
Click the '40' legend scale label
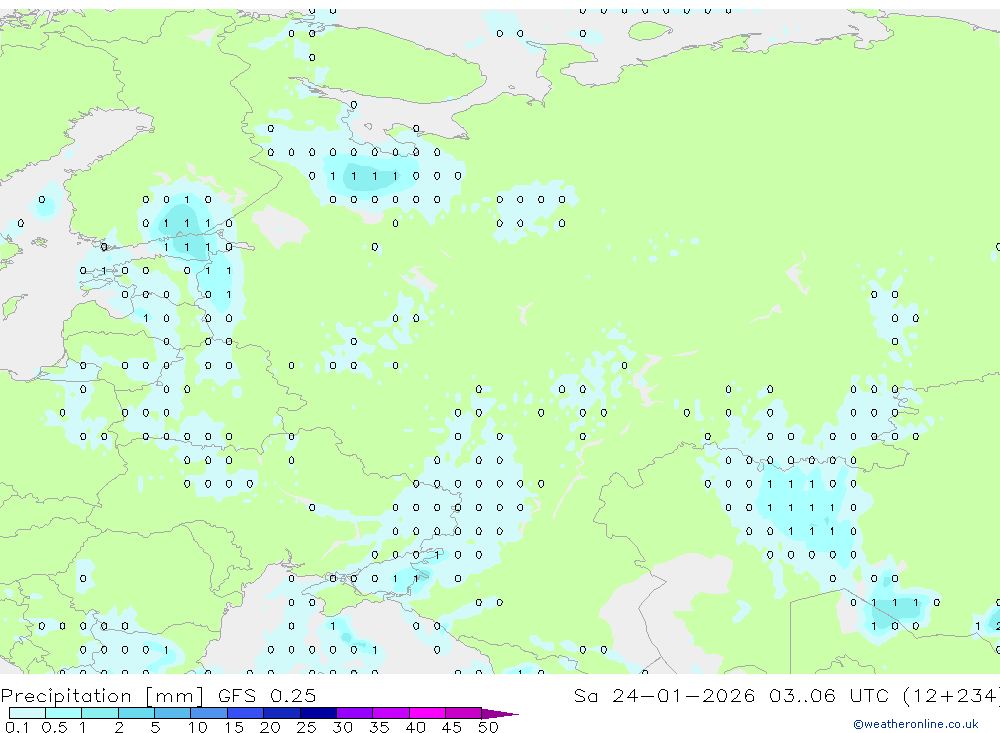[415, 727]
